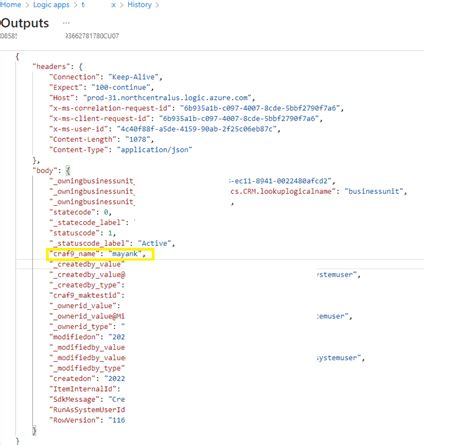474x445 pixels.
Task: Select highlighted craf9_name mayank line
Action: tap(100, 254)
